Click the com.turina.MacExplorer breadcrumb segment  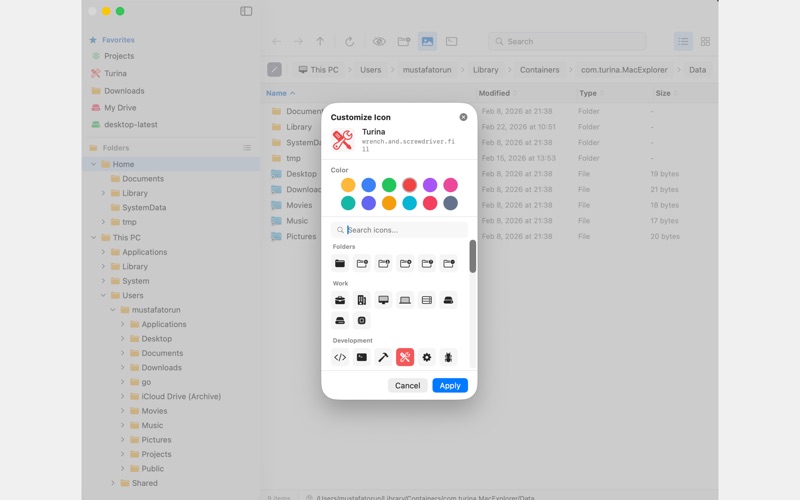point(624,70)
